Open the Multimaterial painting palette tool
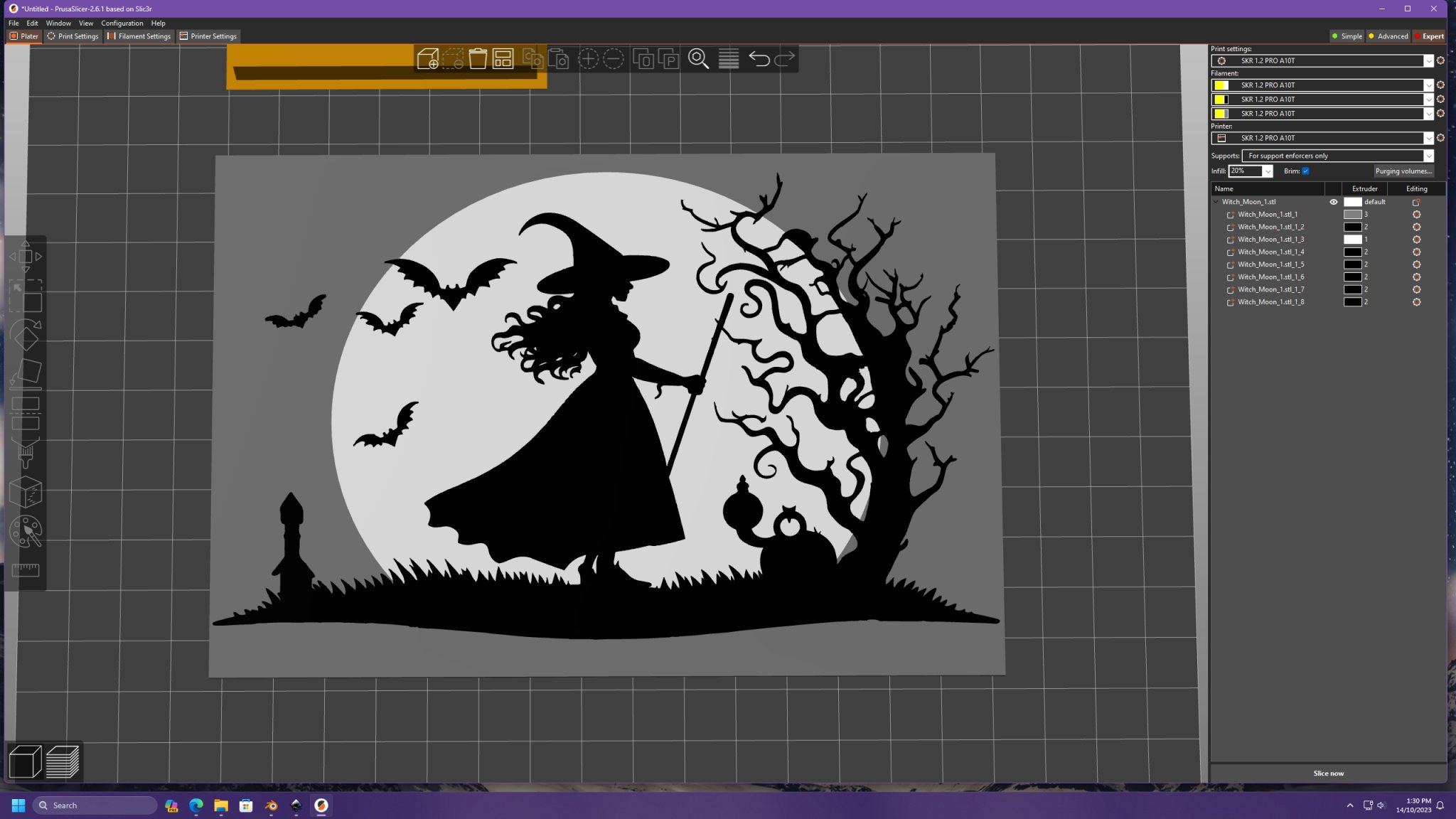 [x=26, y=531]
